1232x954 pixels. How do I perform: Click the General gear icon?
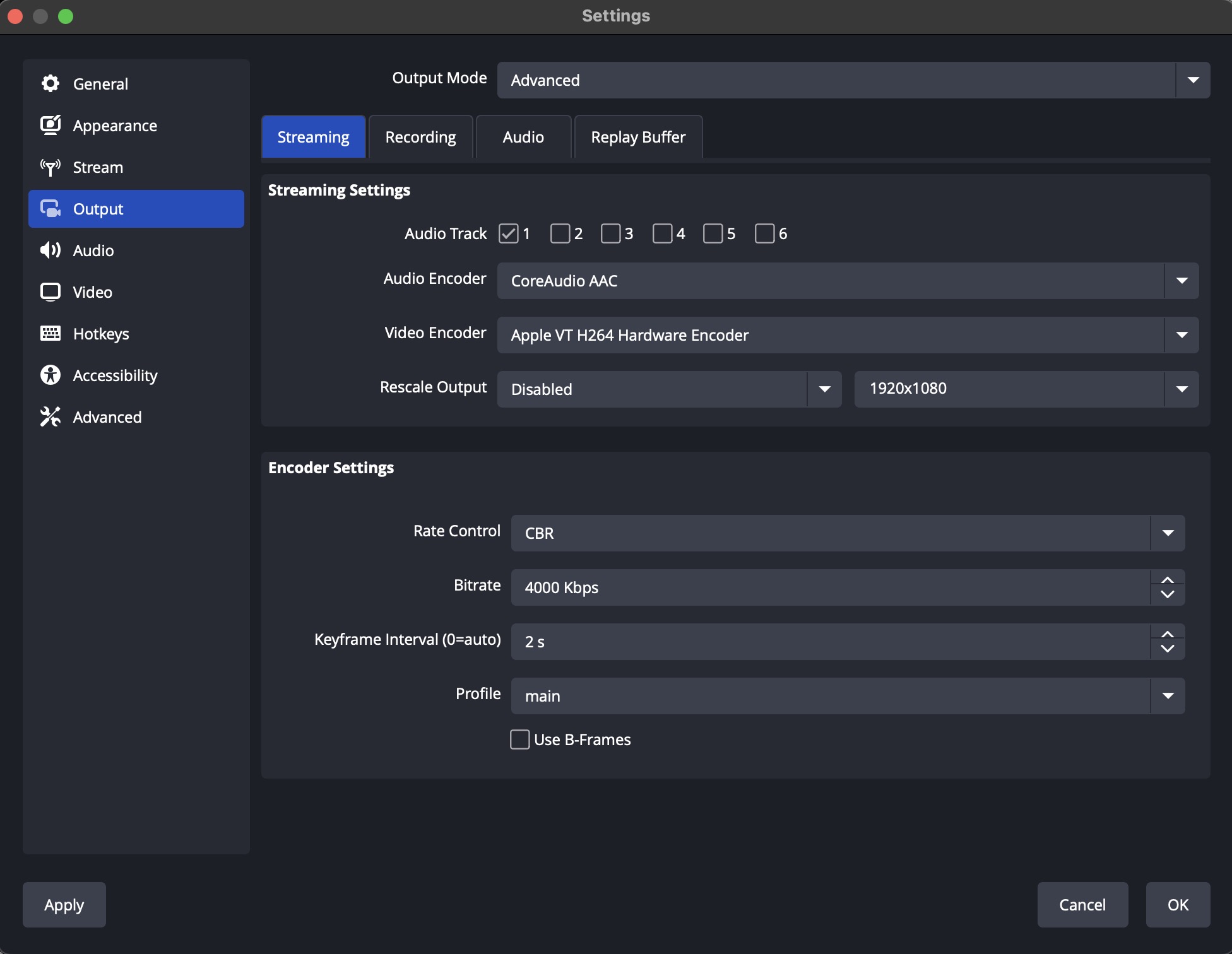[50, 84]
